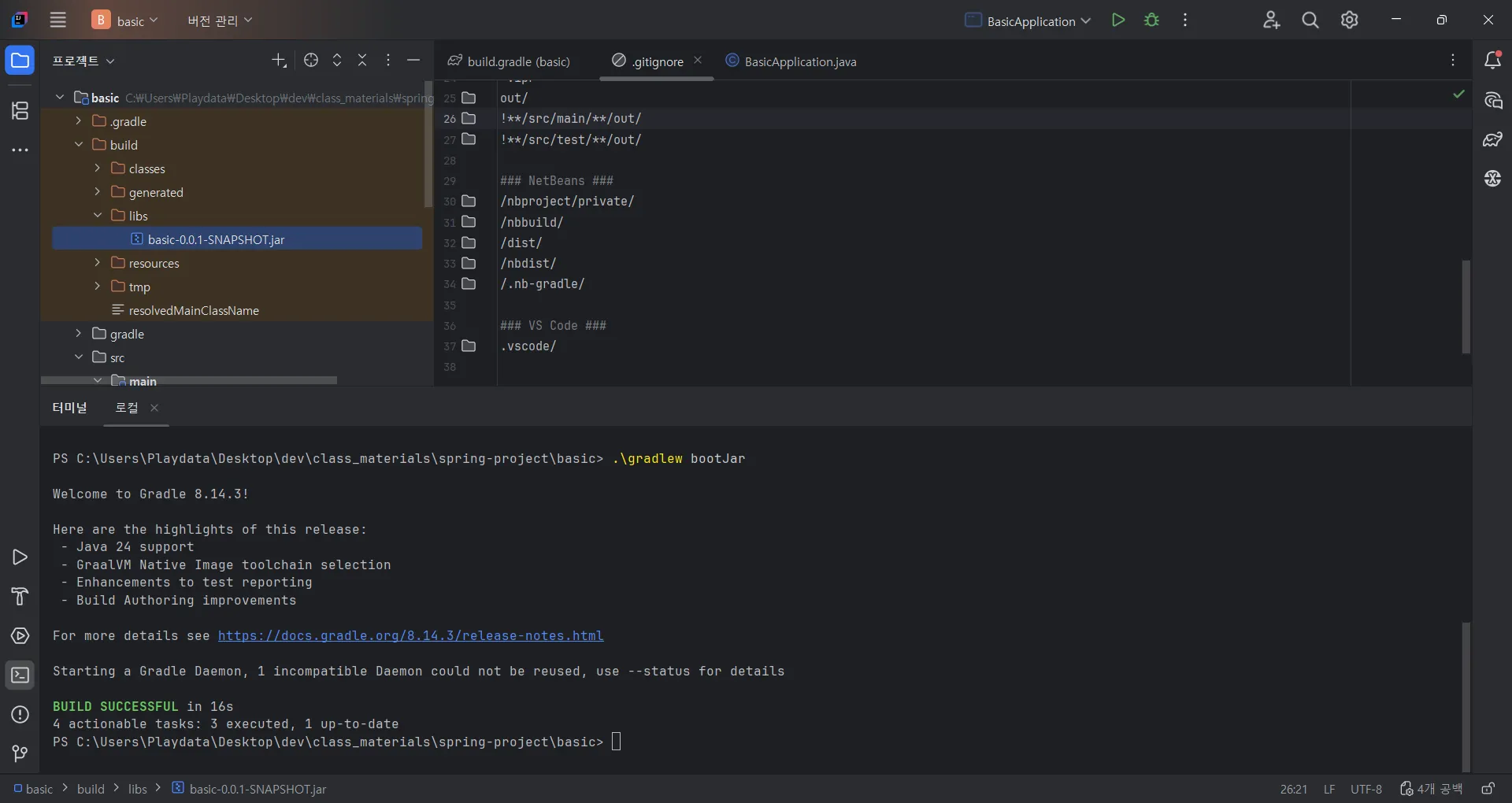Image resolution: width=1512 pixels, height=803 pixels.
Task: Open the Structure tool window icon
Action: (20, 111)
